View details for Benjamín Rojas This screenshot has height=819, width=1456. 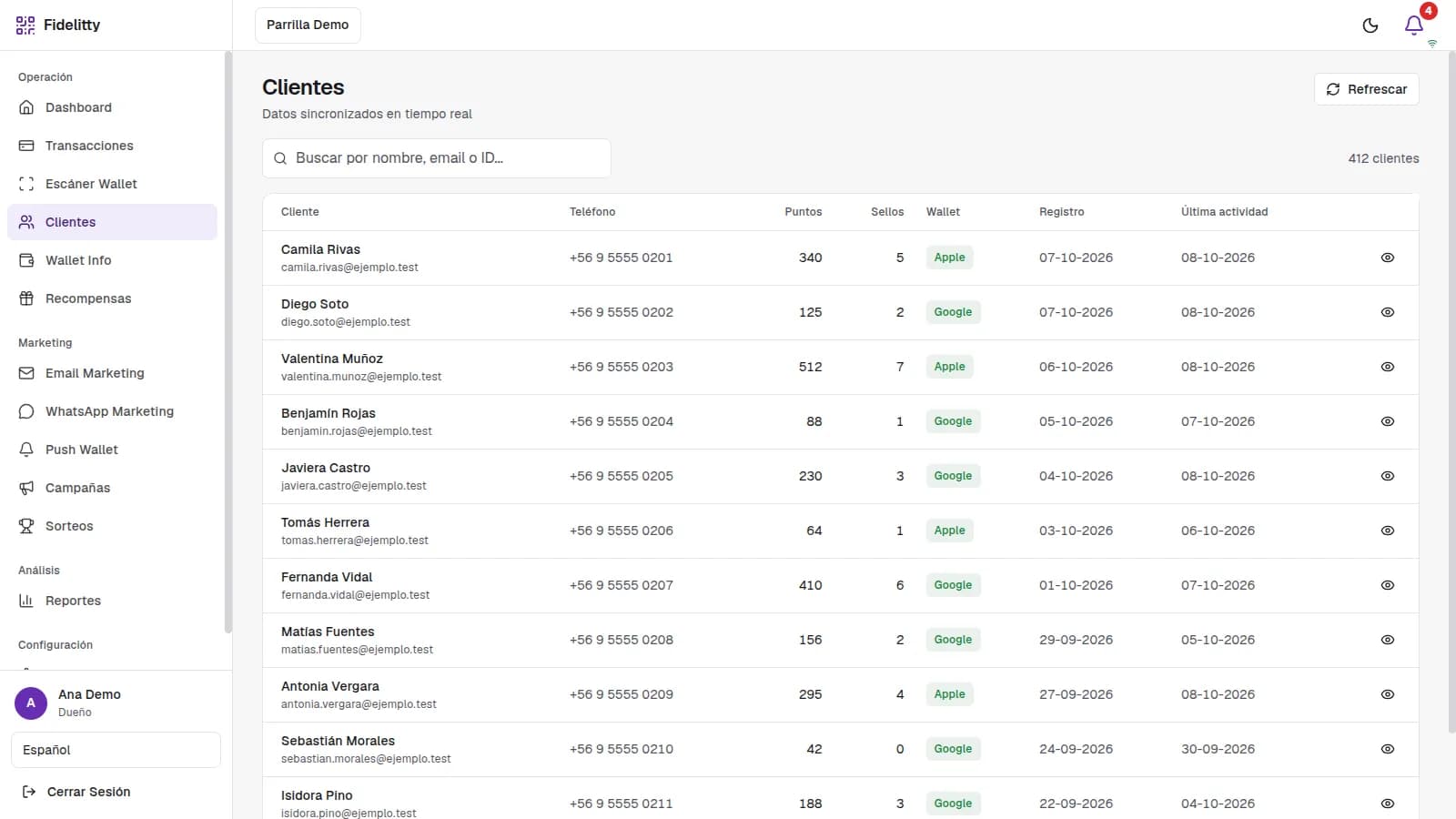click(1388, 421)
